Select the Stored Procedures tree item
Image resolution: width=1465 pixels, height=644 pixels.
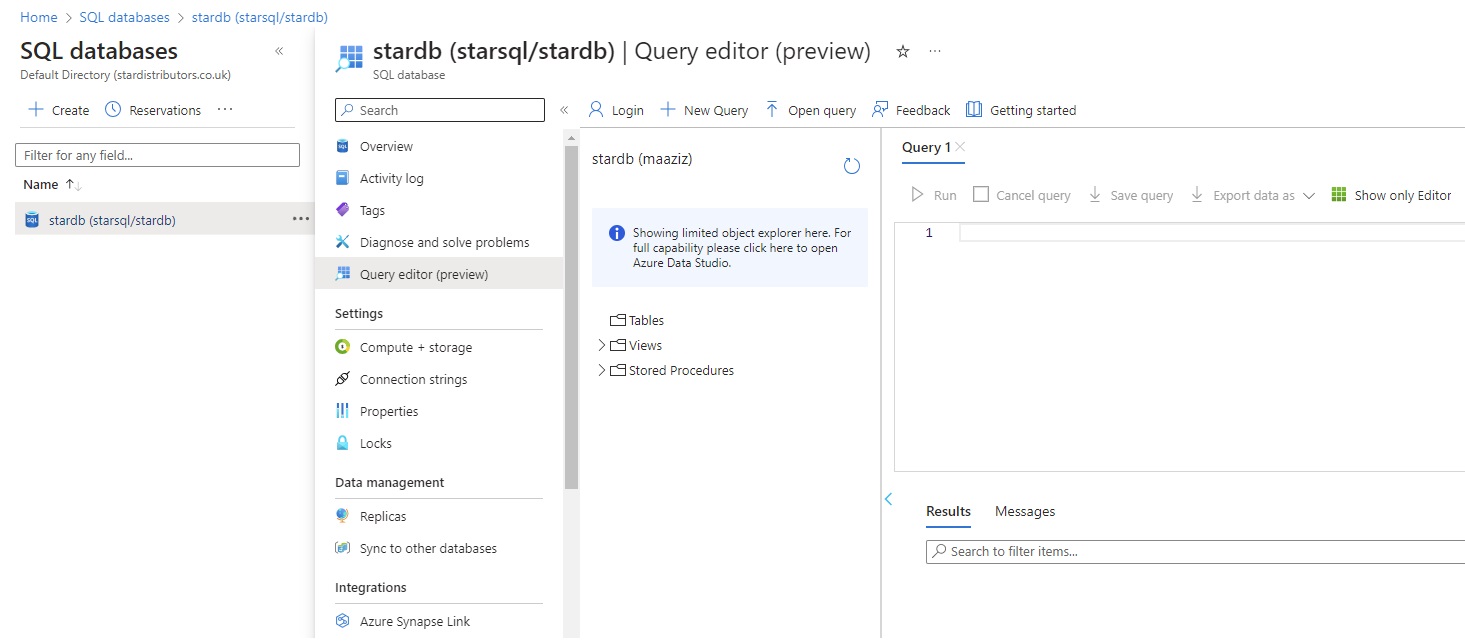point(672,370)
